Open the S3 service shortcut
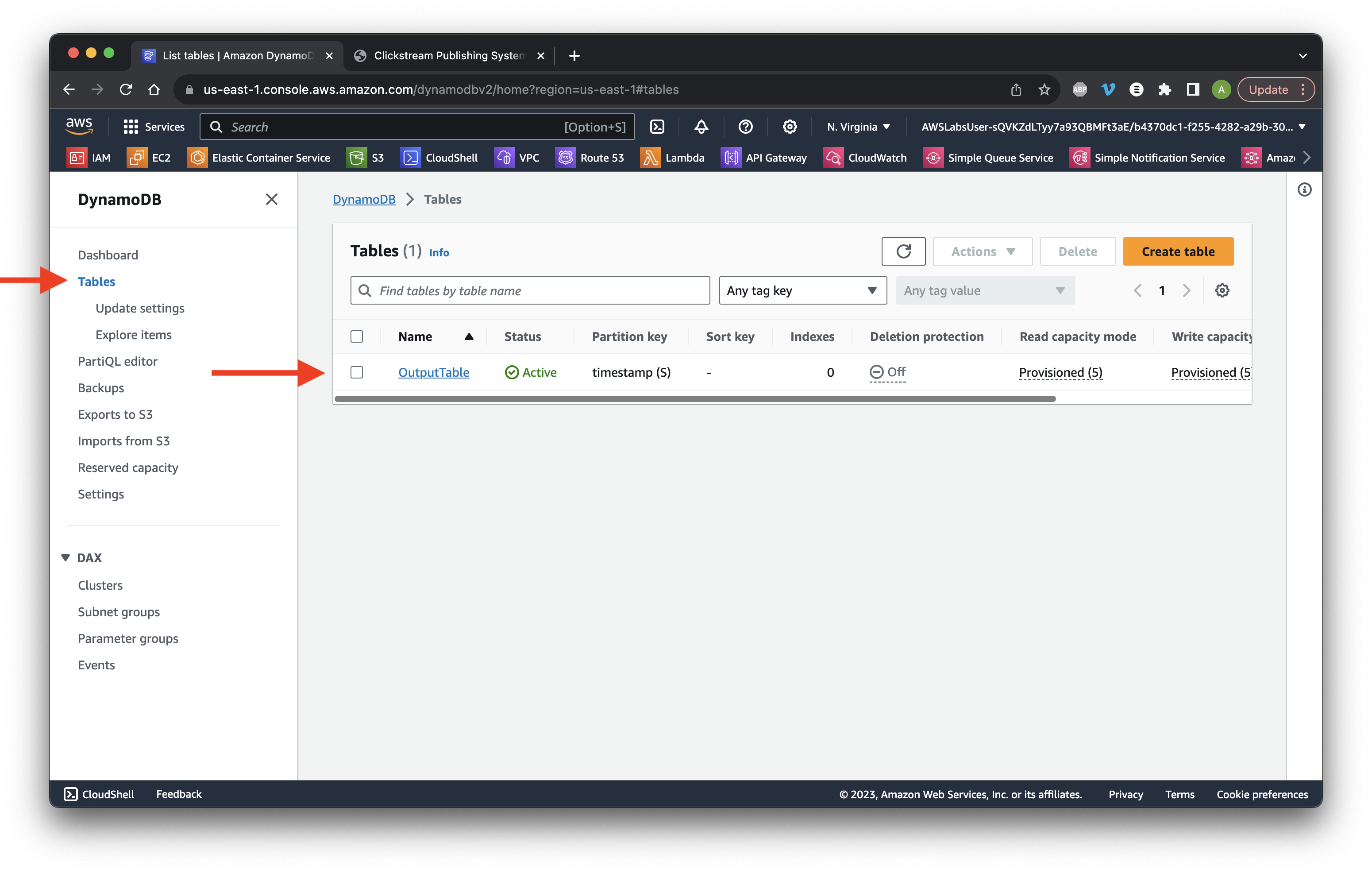 pyautogui.click(x=366, y=158)
